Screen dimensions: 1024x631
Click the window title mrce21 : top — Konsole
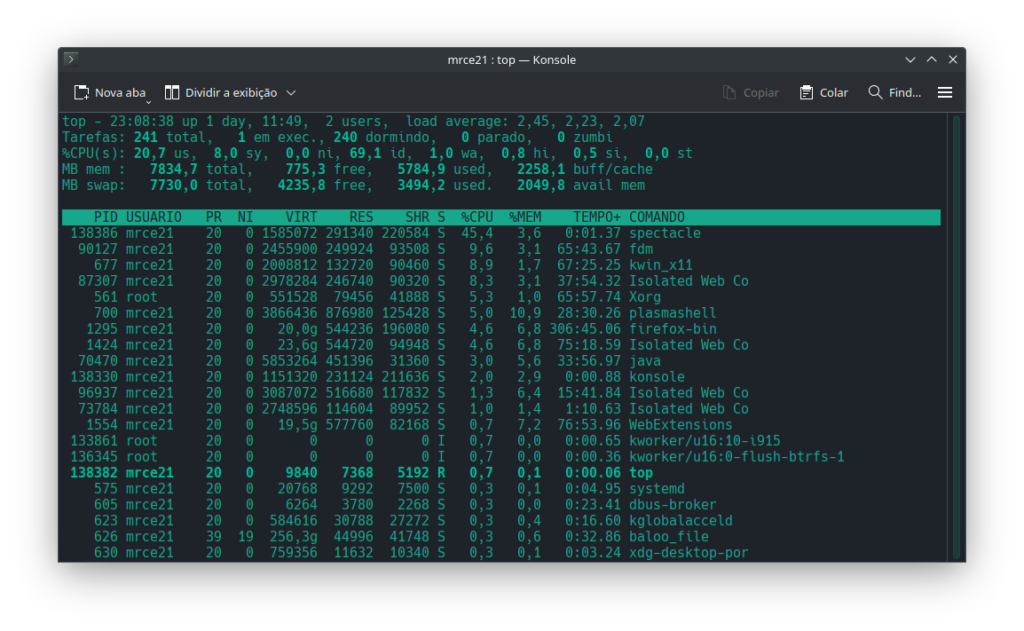click(x=511, y=59)
